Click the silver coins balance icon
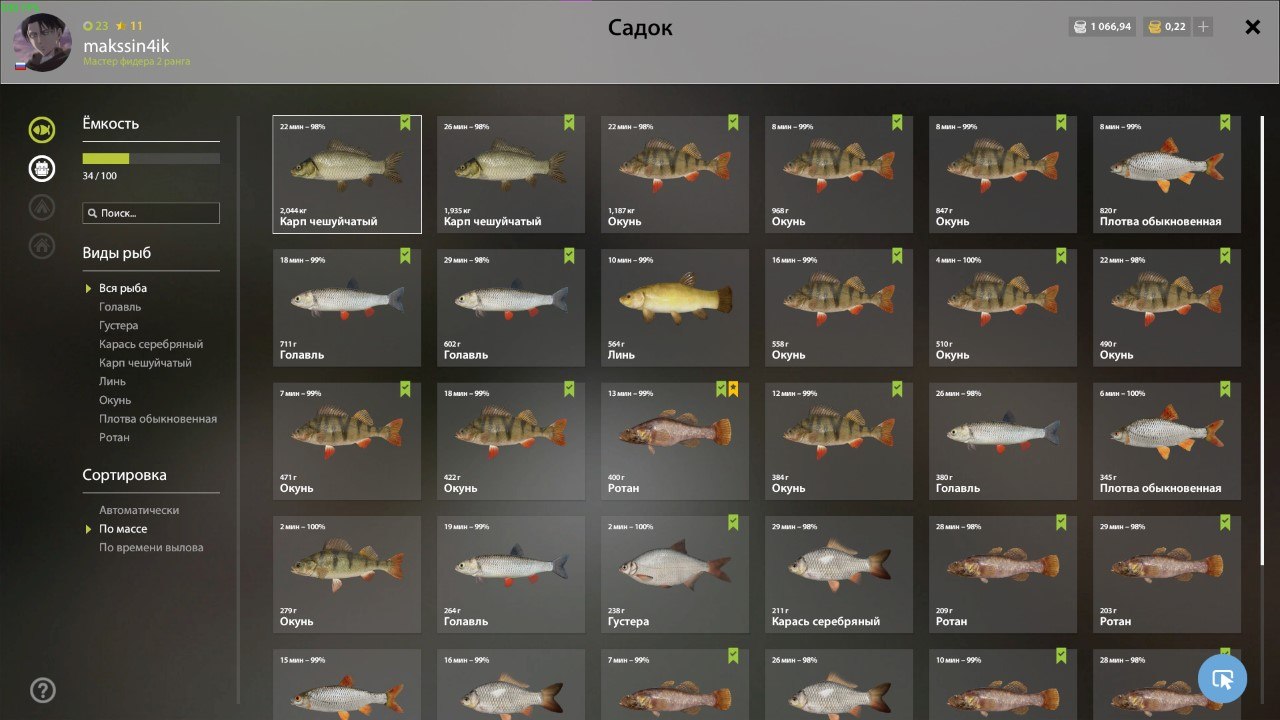 1080,27
